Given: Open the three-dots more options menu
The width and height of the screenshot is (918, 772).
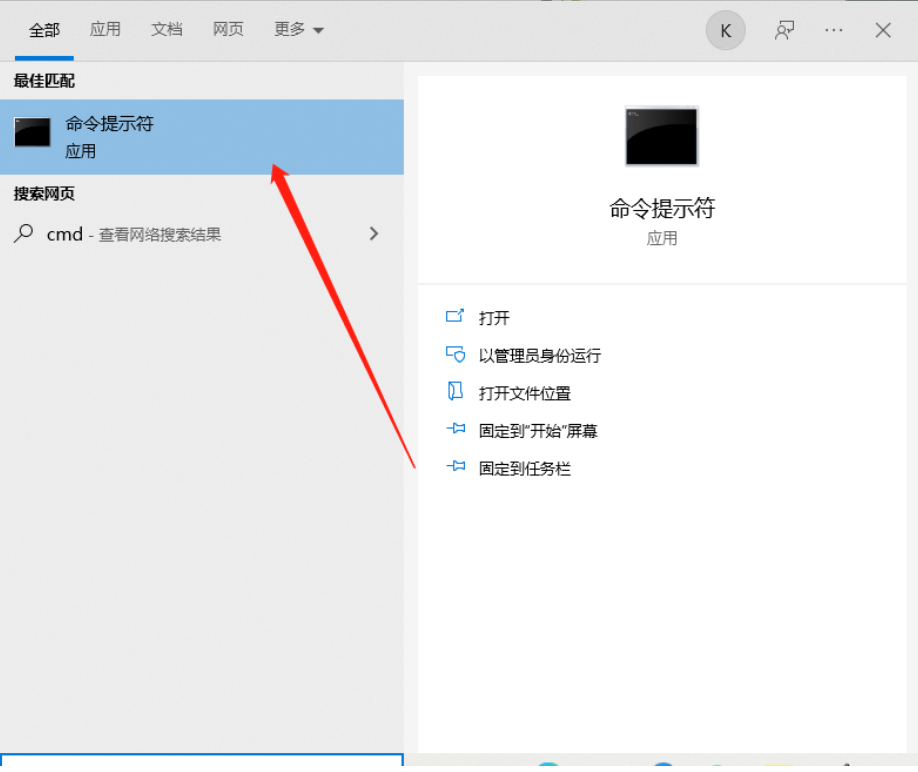Looking at the screenshot, I should (x=834, y=30).
